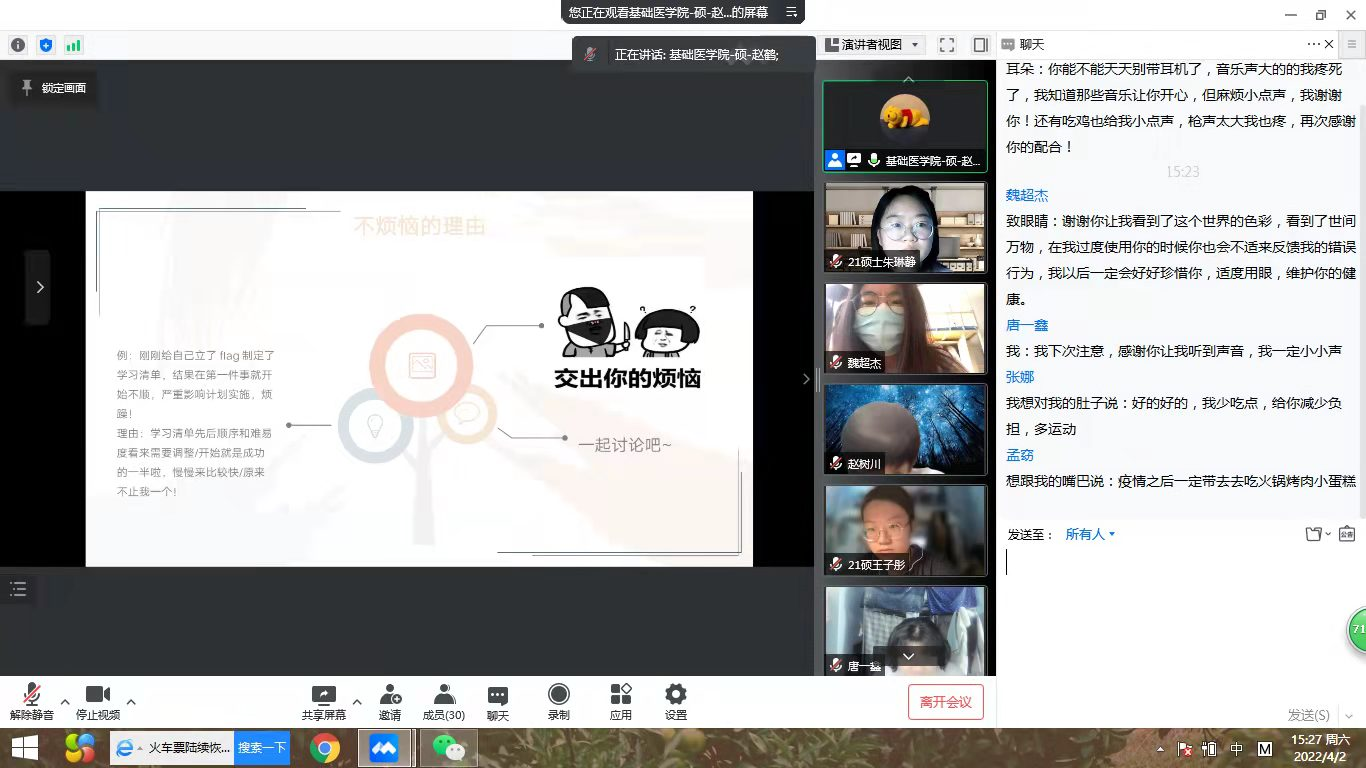This screenshot has height=768, width=1366.
Task: Open the Settings gear in the toolbar
Action: pyautogui.click(x=676, y=702)
